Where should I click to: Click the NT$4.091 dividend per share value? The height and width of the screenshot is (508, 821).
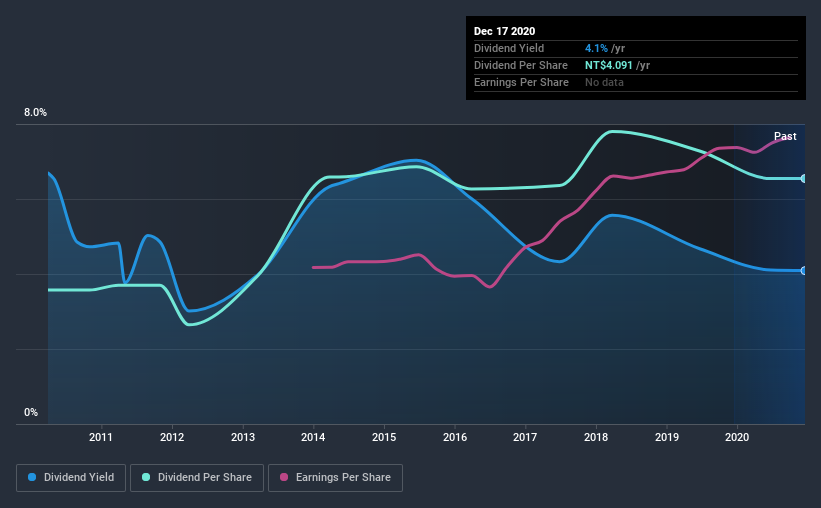click(x=608, y=65)
